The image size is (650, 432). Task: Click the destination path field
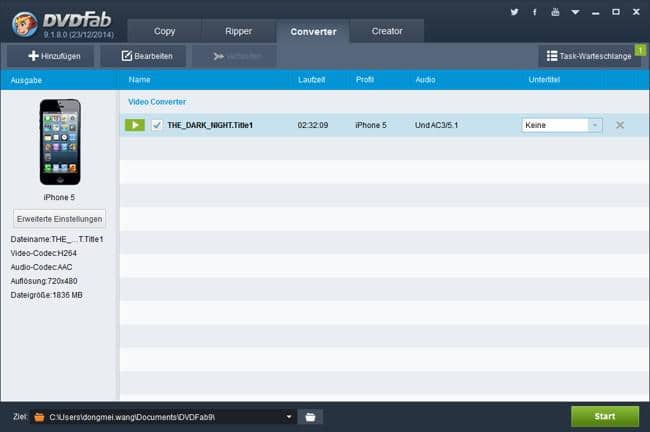(x=164, y=417)
